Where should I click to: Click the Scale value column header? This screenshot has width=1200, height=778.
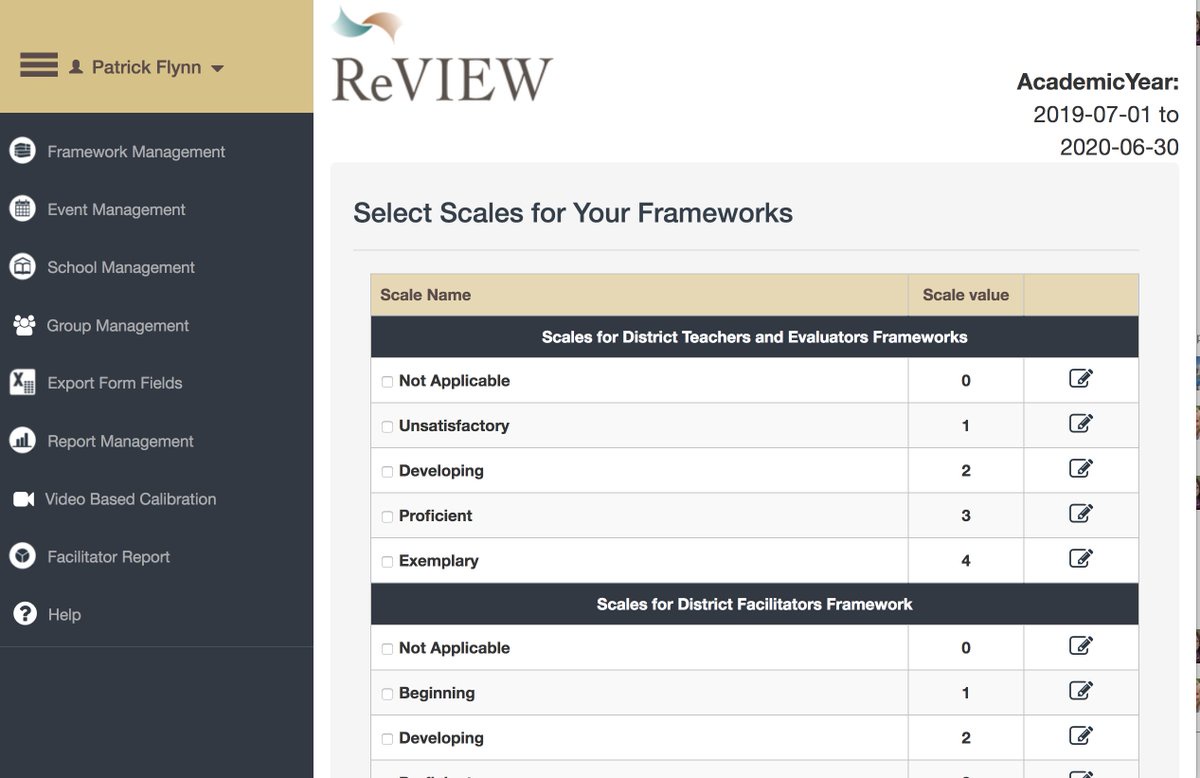click(965, 295)
